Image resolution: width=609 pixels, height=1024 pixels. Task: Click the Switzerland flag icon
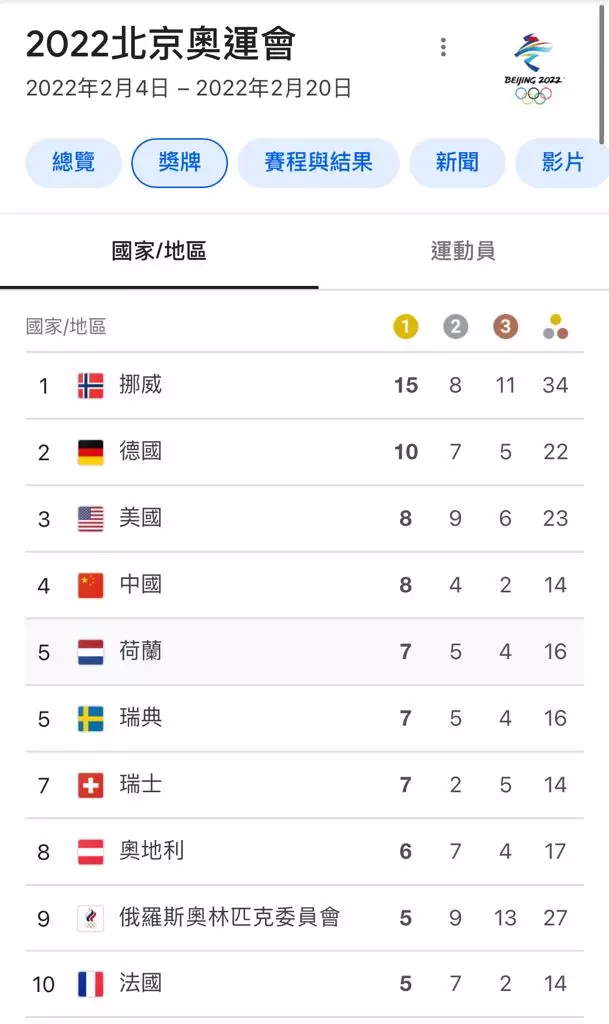click(x=91, y=785)
